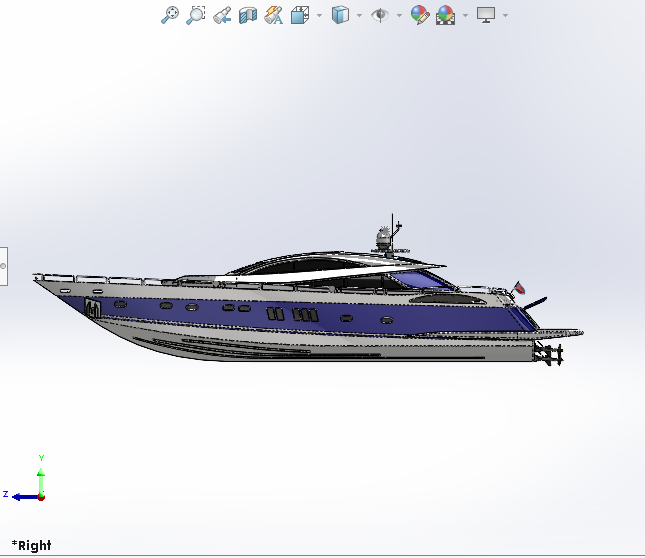
Task: Click the green Y axis on the triad
Action: [41, 474]
